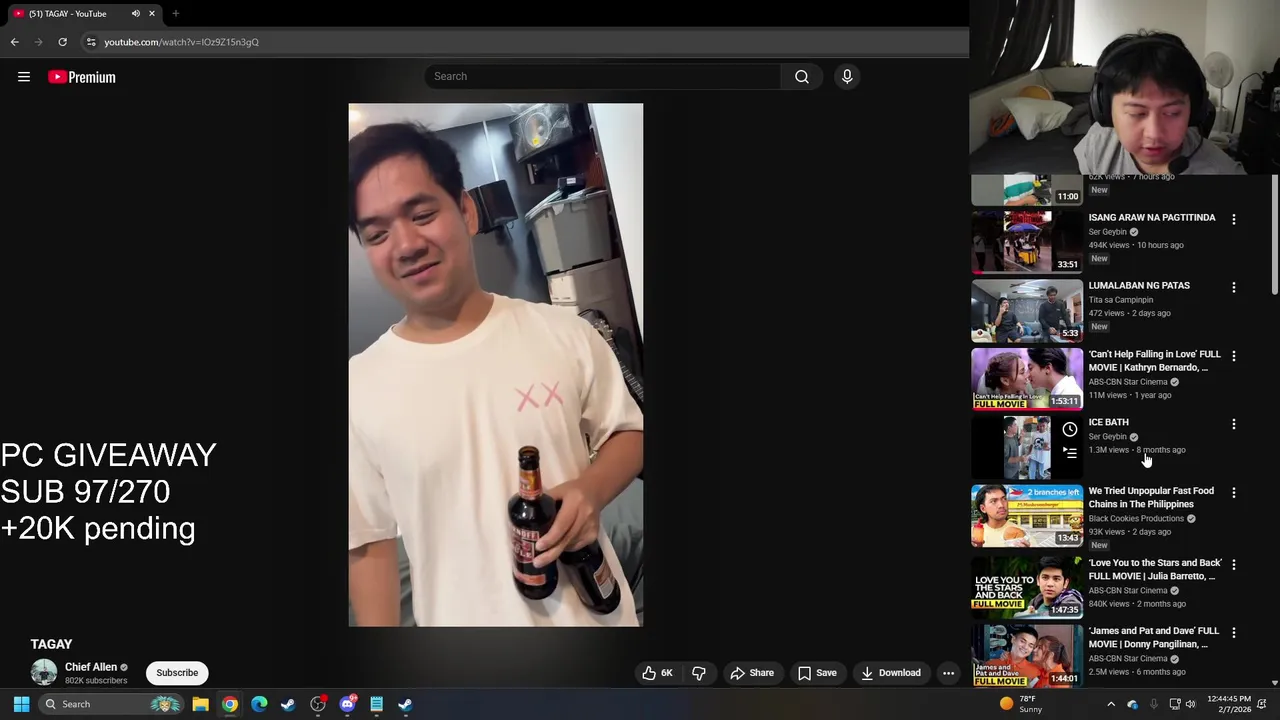Click the page vertical scrollbar thumb
1280x720 pixels.
point(1274,235)
